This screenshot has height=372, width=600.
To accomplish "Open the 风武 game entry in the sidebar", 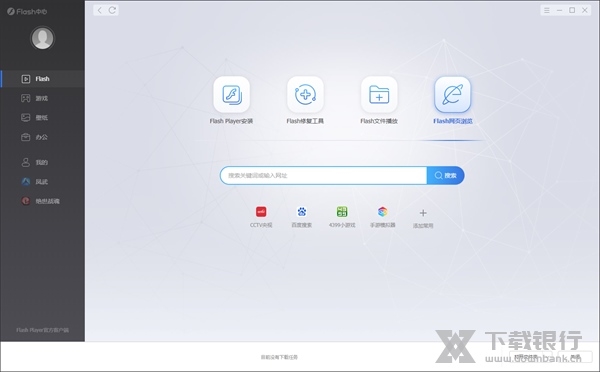I will click(42, 181).
